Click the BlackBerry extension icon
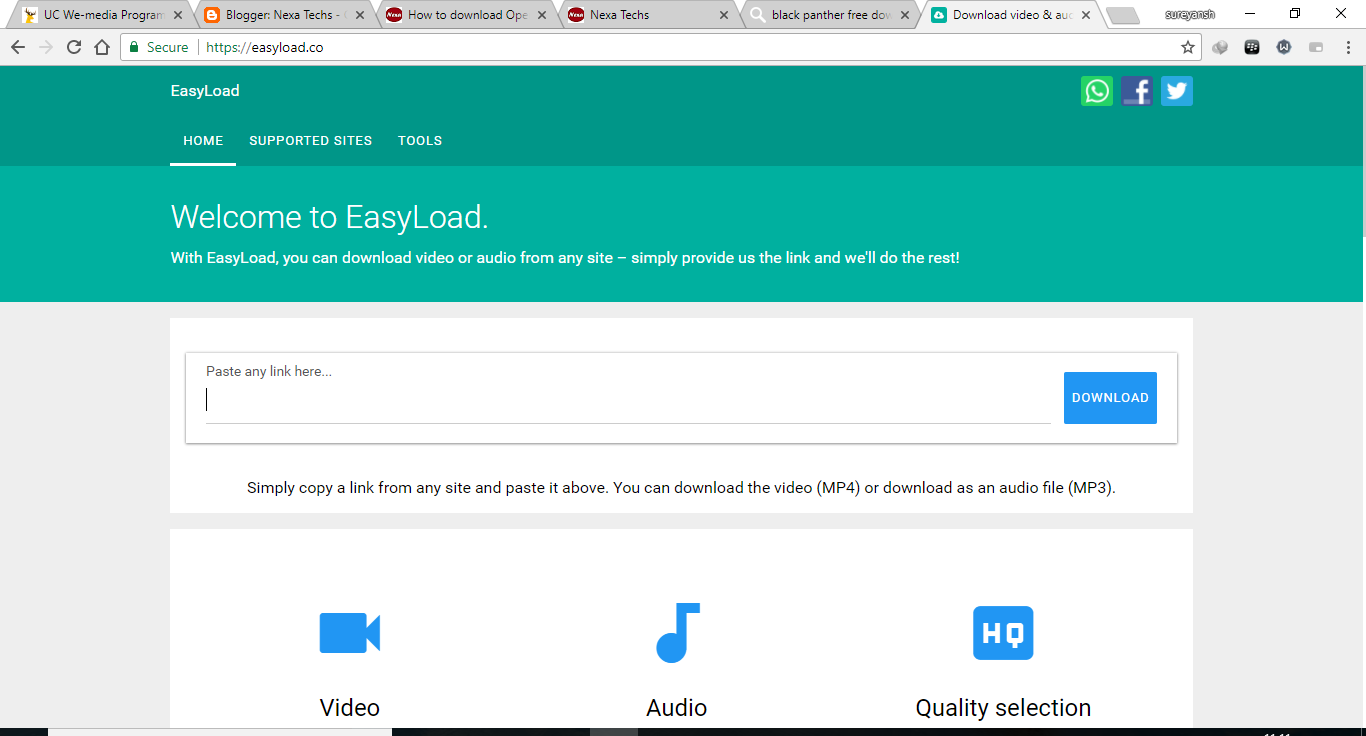This screenshot has width=1366, height=736. 1252,47
